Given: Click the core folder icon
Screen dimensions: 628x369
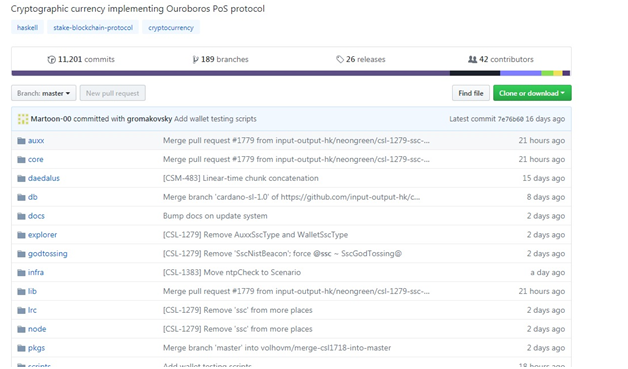Looking at the screenshot, I should 21,159.
